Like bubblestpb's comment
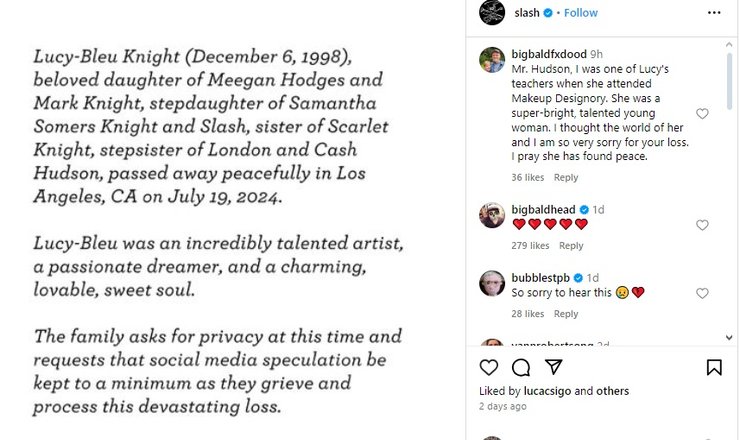This screenshot has height=440, width=740. coord(702,293)
